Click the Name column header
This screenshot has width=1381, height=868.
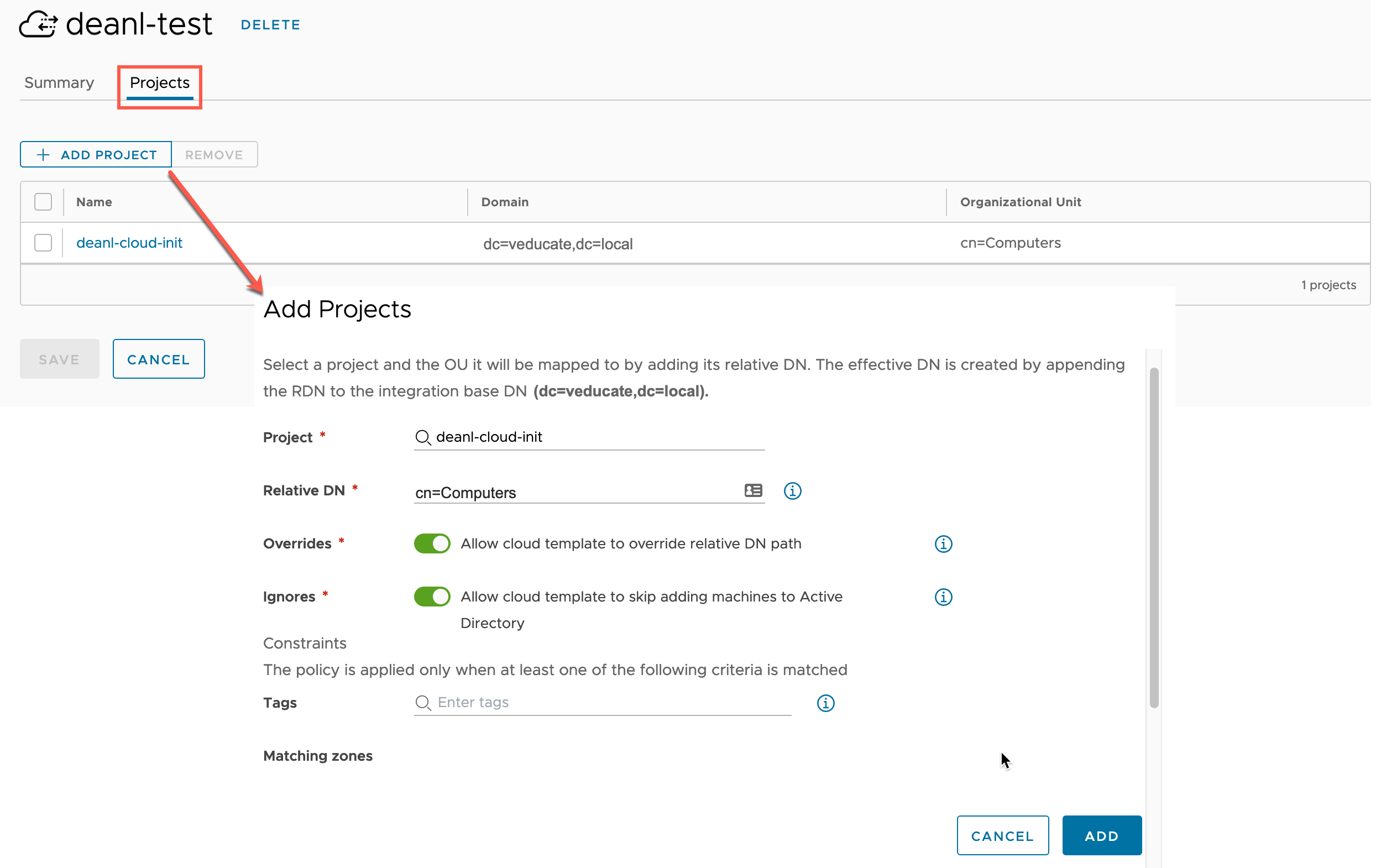(94, 202)
